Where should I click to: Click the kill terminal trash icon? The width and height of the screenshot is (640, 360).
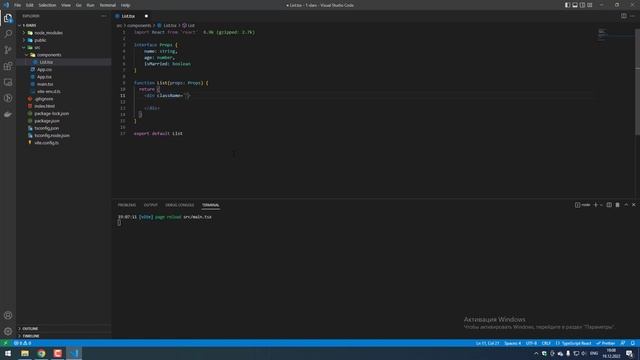pyautogui.click(x=618, y=205)
